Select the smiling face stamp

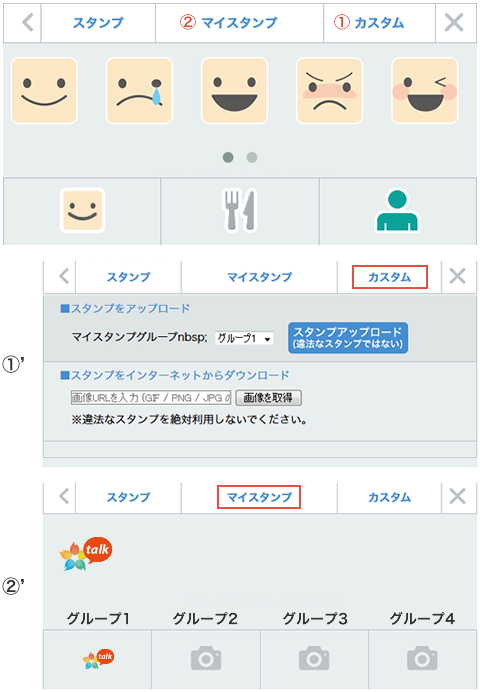tap(44, 91)
